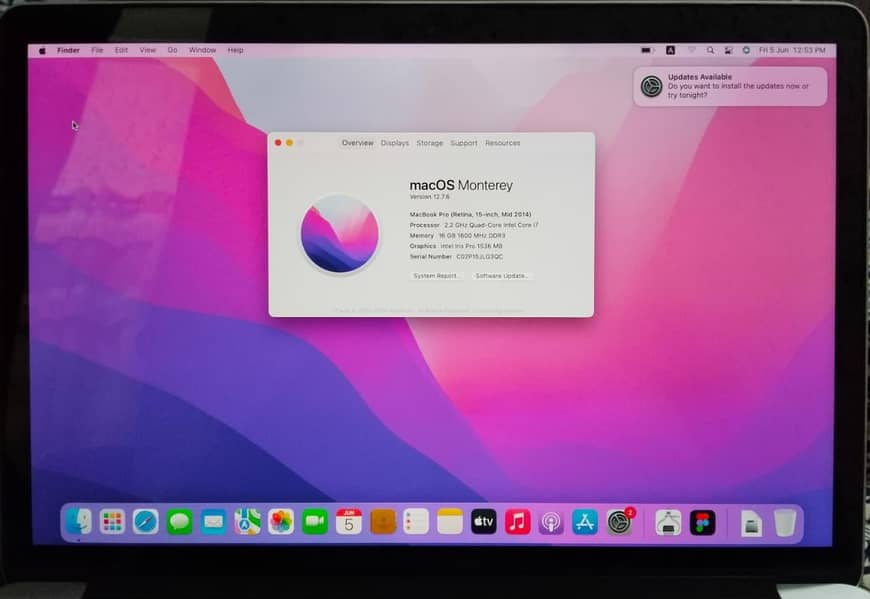Image resolution: width=870 pixels, height=599 pixels.
Task: Switch to the Storage tab
Action: pos(429,143)
